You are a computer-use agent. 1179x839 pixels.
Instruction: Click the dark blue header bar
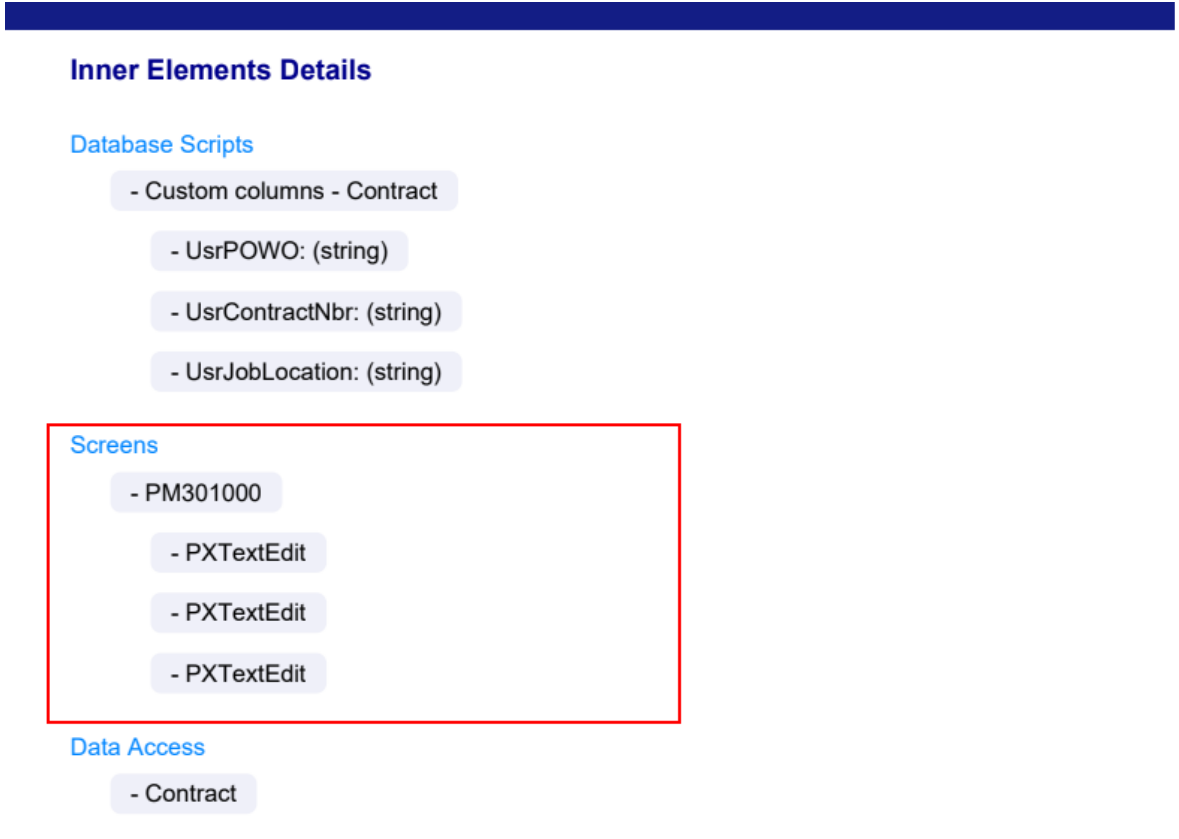589,16
